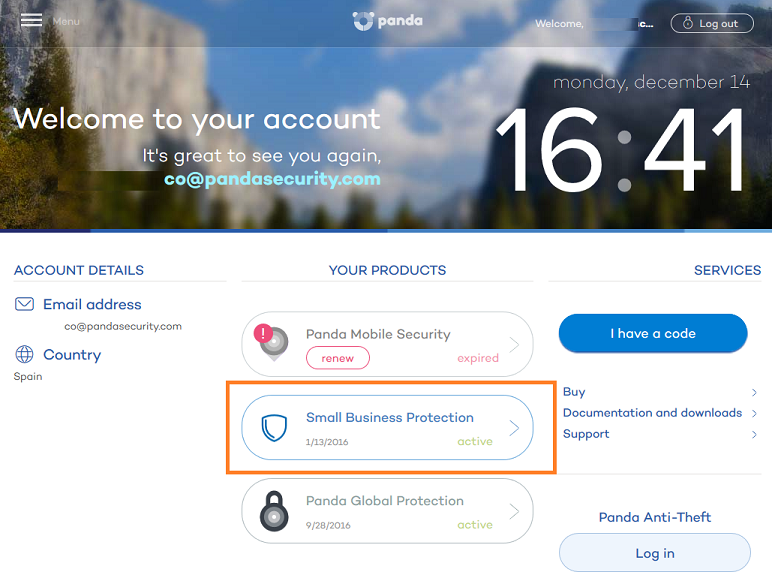Click the SERVICES heading
This screenshot has height=575, width=772.
pyautogui.click(x=727, y=270)
